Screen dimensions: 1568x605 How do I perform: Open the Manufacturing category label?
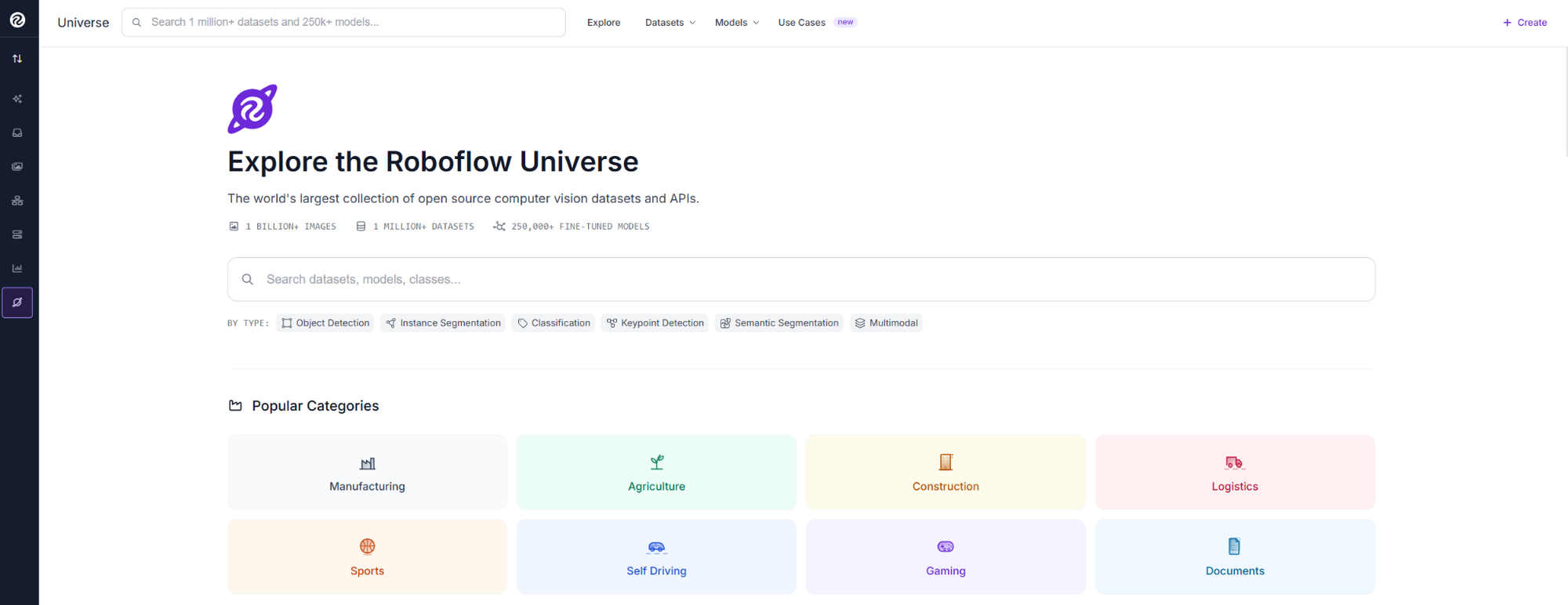tap(368, 487)
